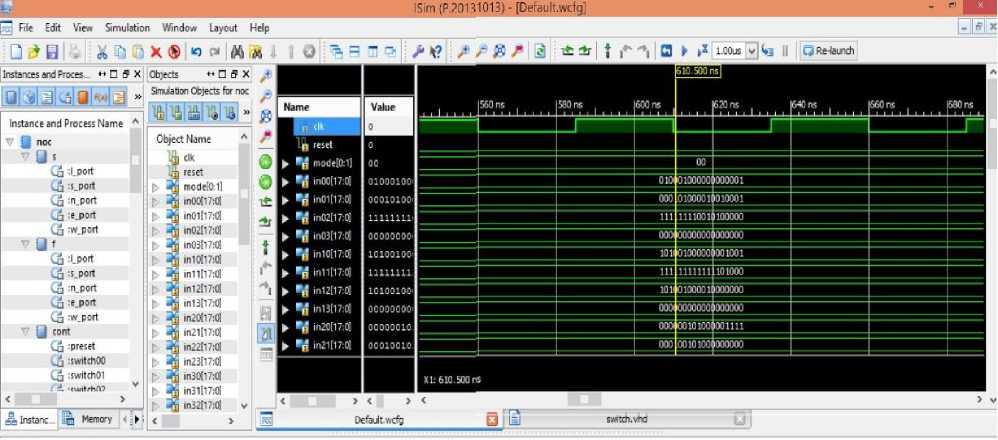Image resolution: width=998 pixels, height=440 pixels.
Task: Click the zoom in icon beside waveform
Action: click(x=266, y=77)
